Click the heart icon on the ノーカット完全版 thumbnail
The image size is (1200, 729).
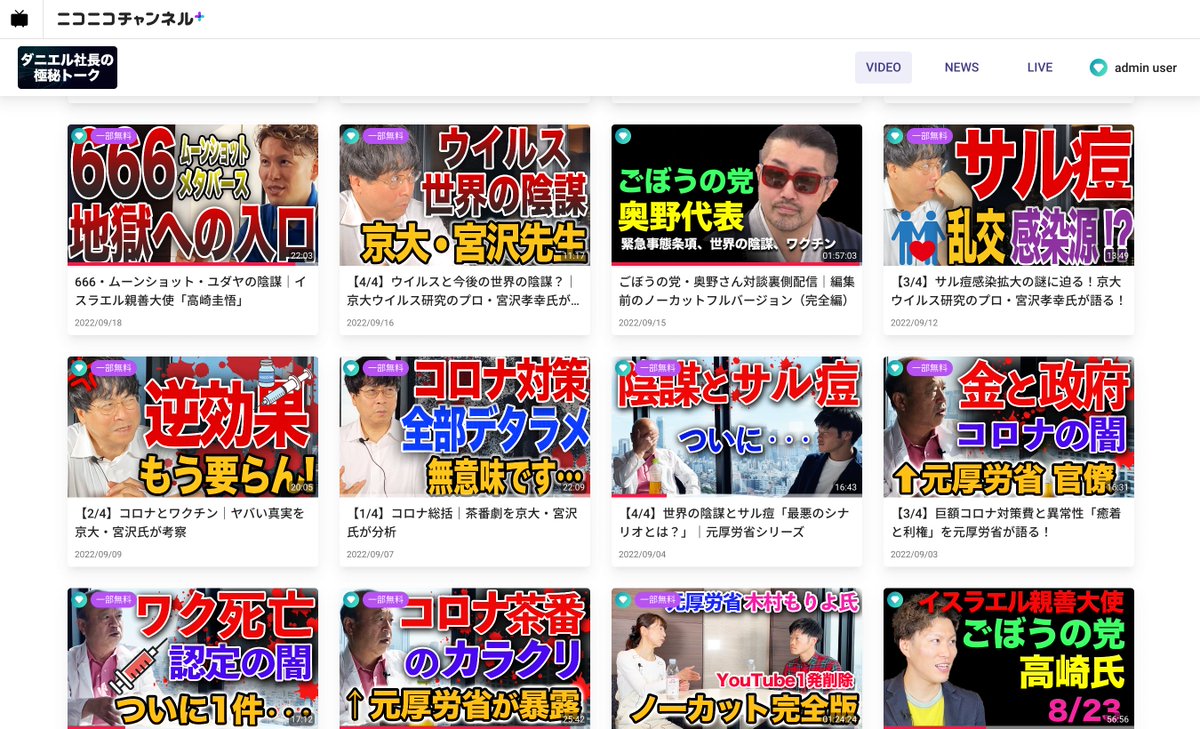[x=623, y=600]
